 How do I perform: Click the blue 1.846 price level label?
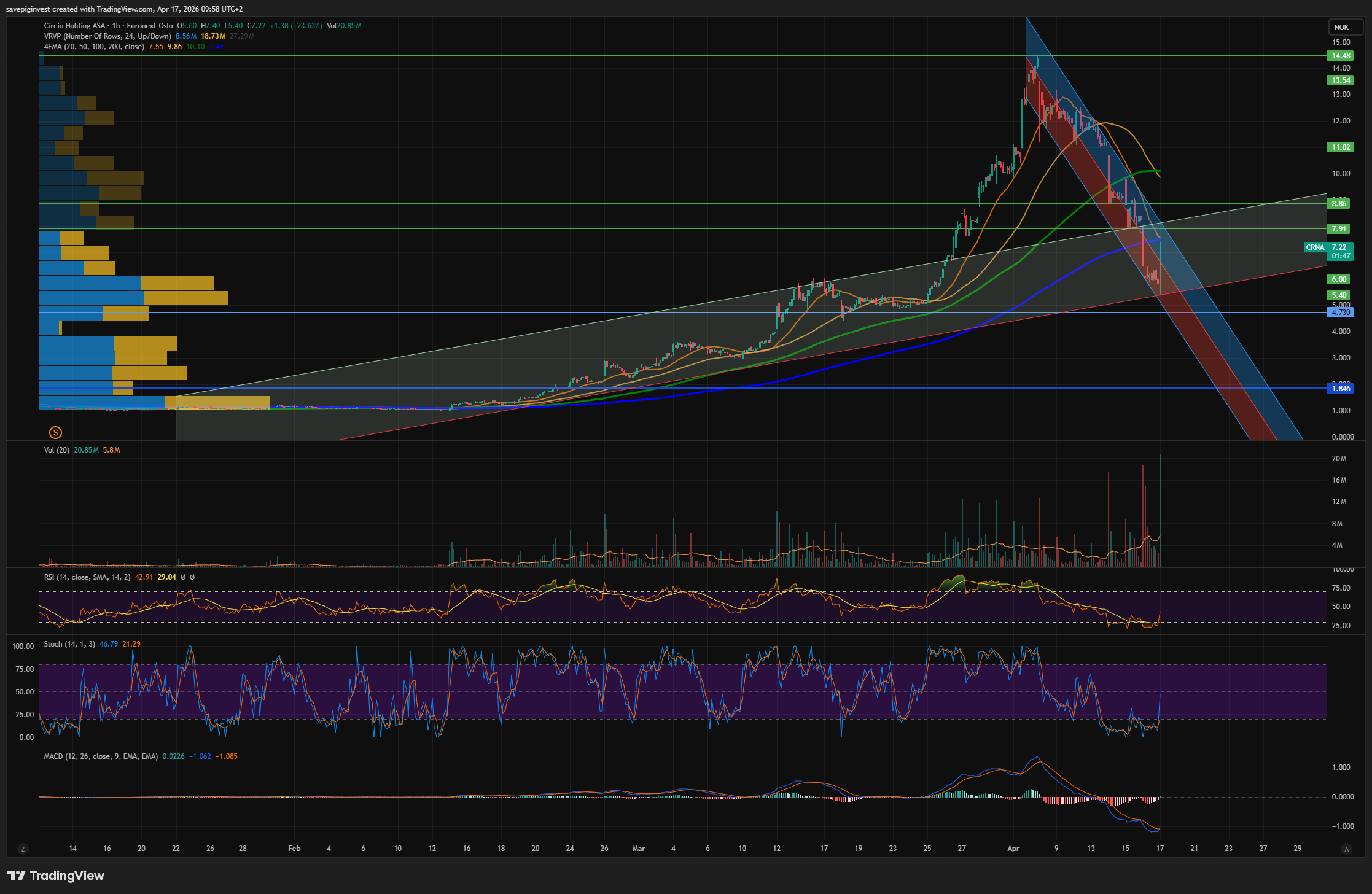point(1341,389)
